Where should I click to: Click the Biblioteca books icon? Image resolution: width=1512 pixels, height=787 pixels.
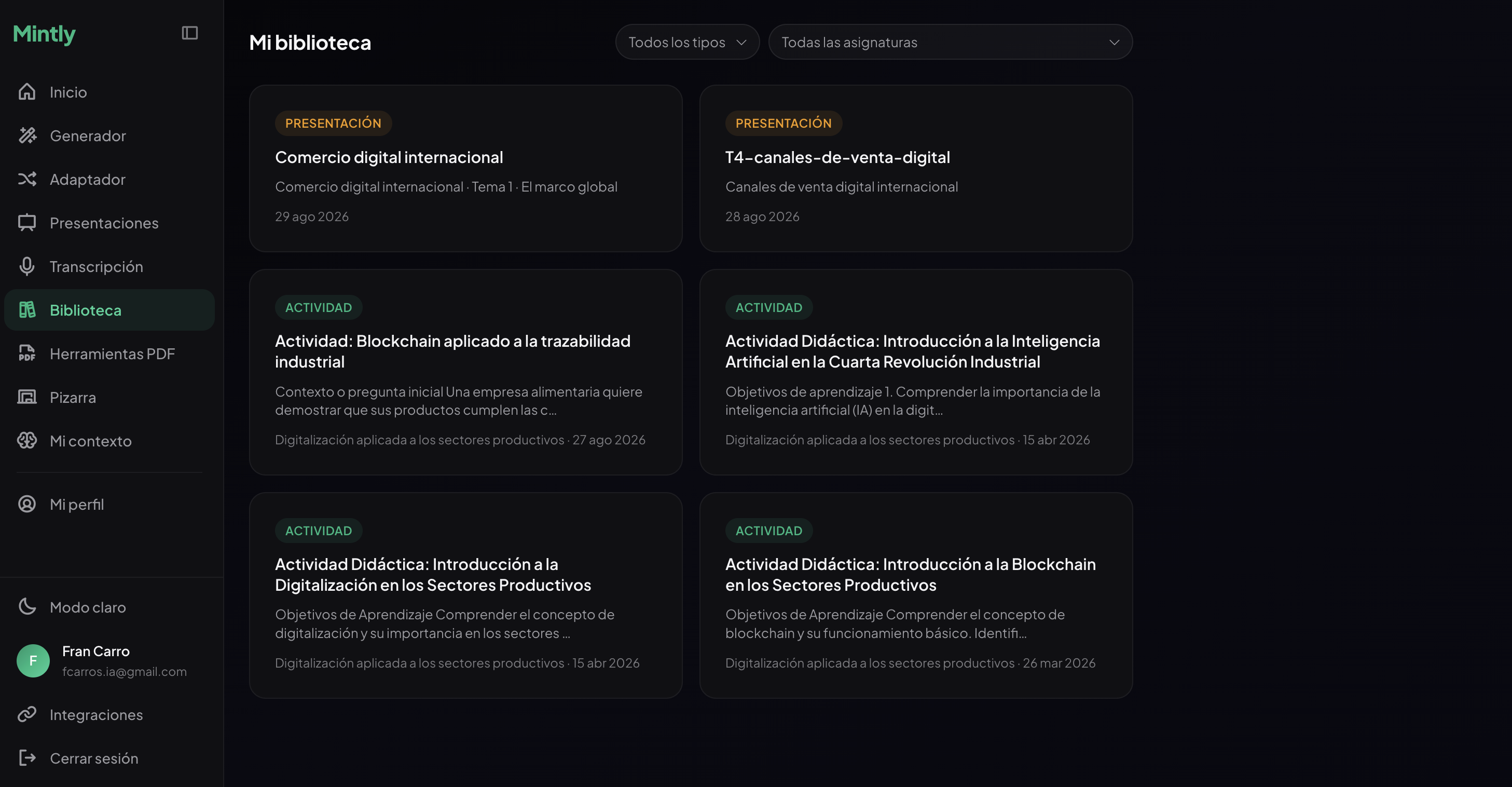point(27,310)
